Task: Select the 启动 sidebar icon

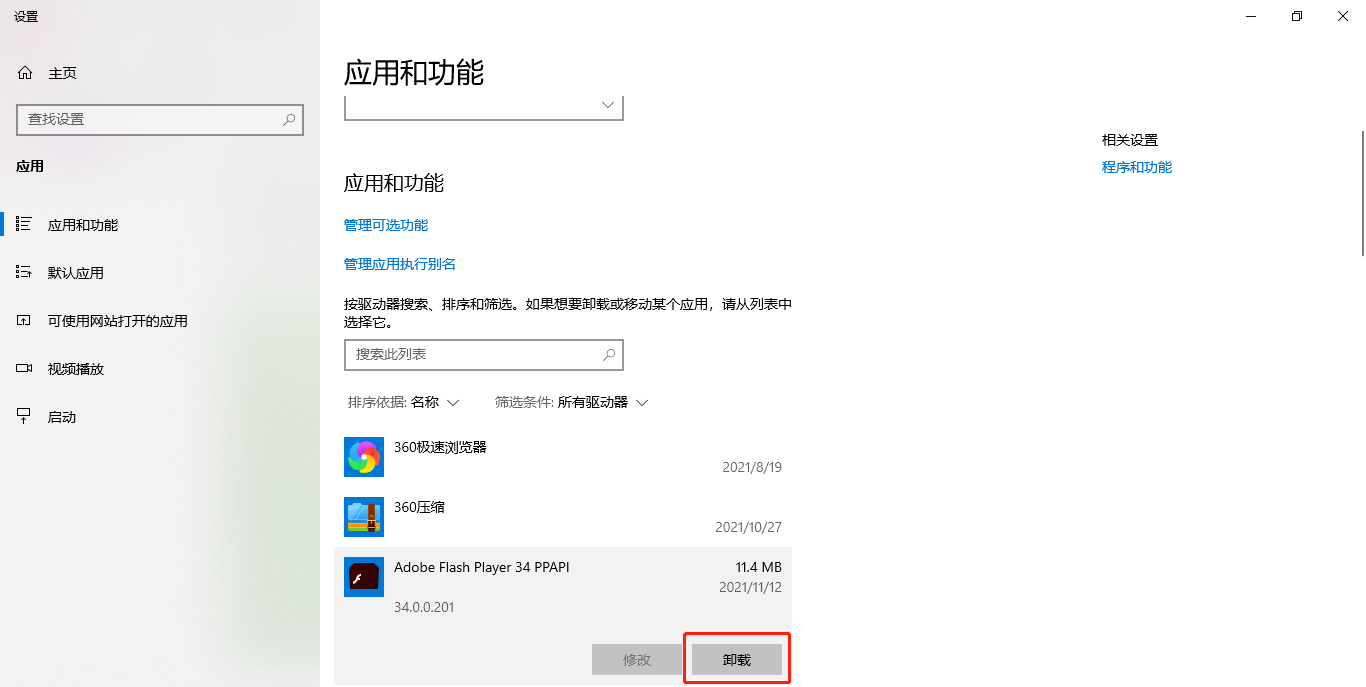Action: [x=24, y=416]
